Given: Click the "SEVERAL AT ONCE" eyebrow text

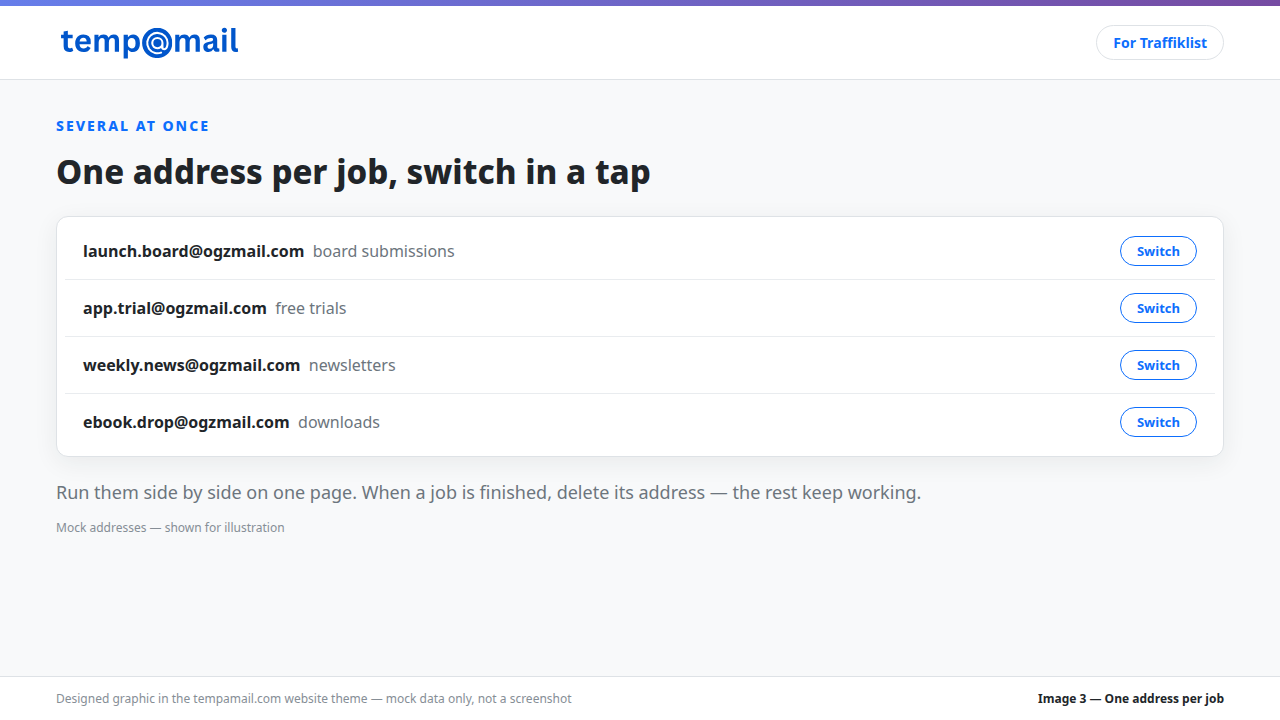Looking at the screenshot, I should (133, 126).
